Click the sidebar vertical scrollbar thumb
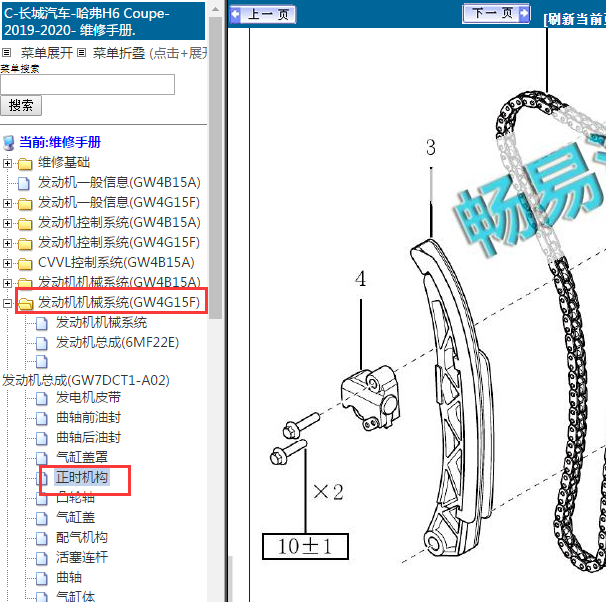 click(216, 168)
